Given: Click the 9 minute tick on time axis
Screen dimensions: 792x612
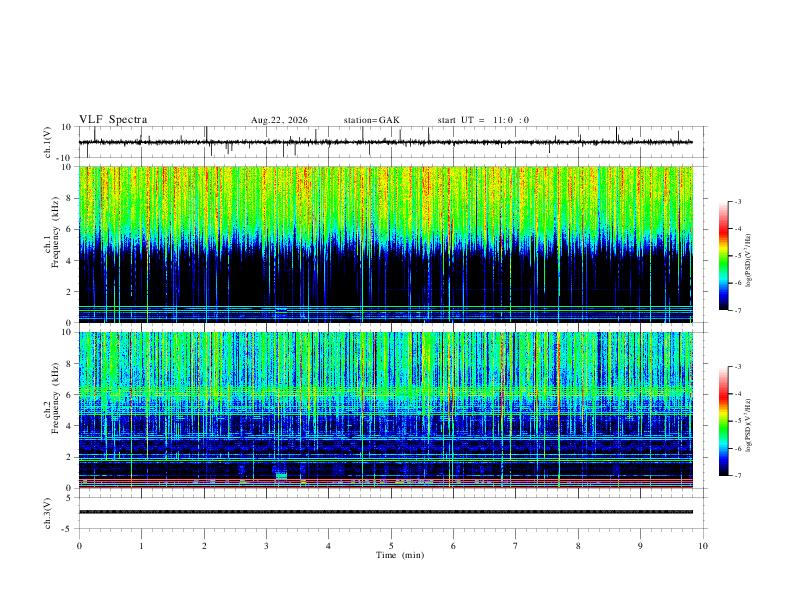Looking at the screenshot, I should [640, 546].
